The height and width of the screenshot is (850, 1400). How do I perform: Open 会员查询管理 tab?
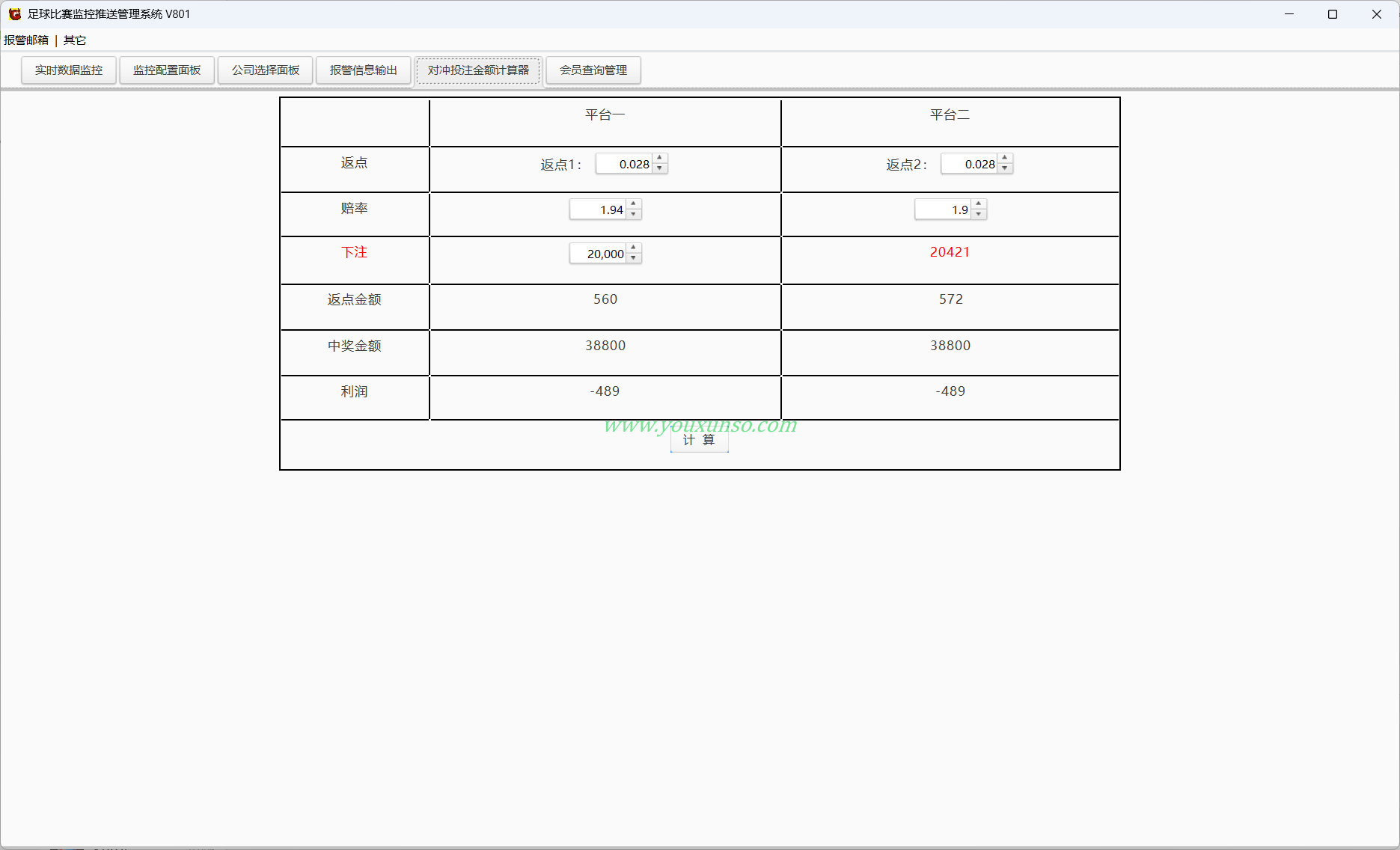593,70
